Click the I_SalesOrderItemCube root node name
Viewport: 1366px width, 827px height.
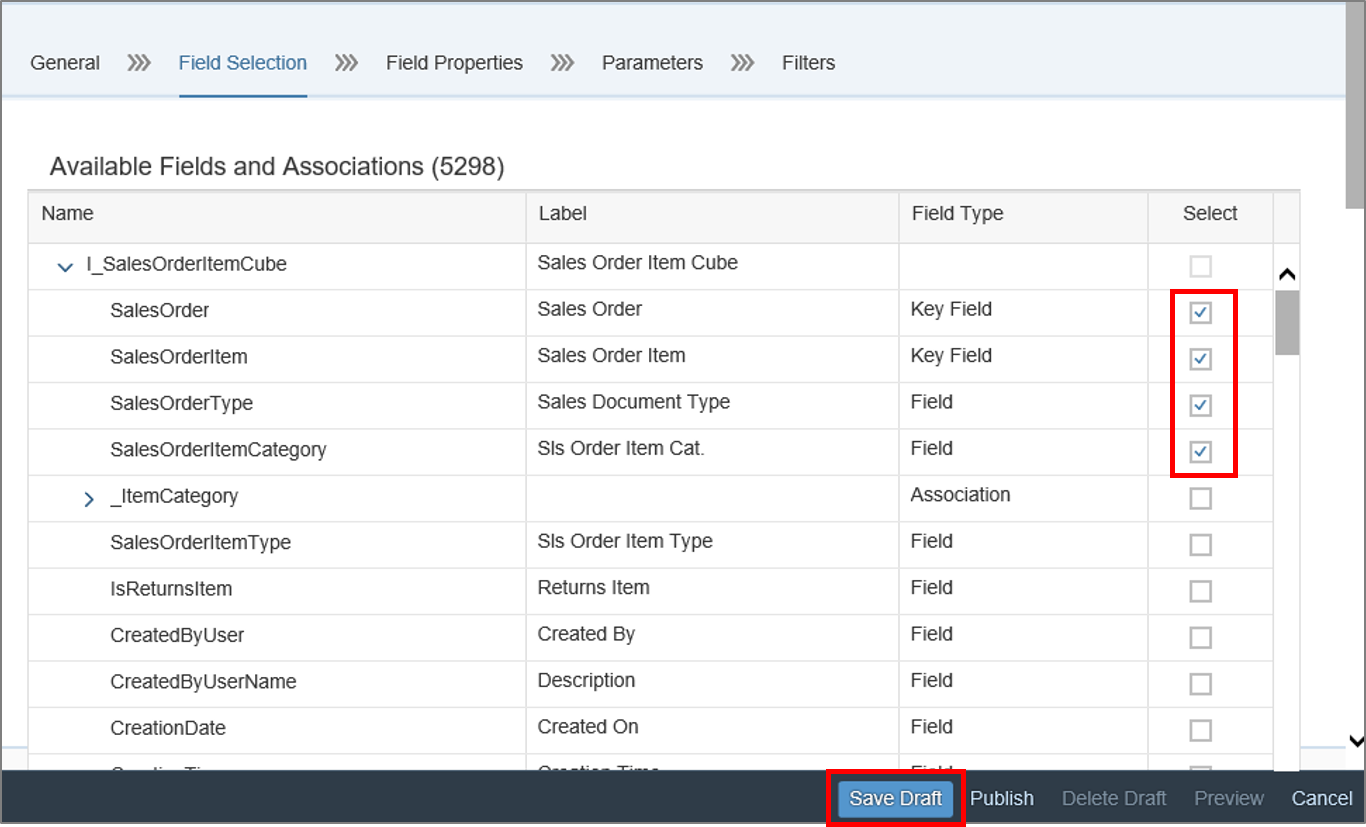186,265
